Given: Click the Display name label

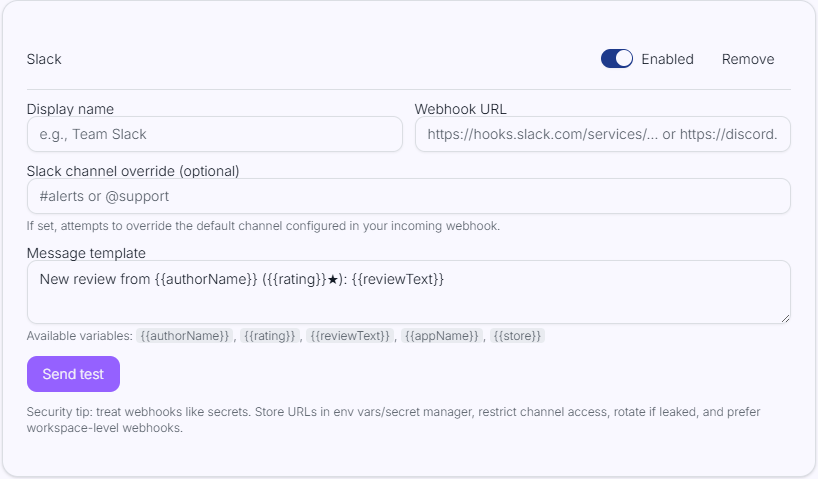Looking at the screenshot, I should click(x=70, y=109).
